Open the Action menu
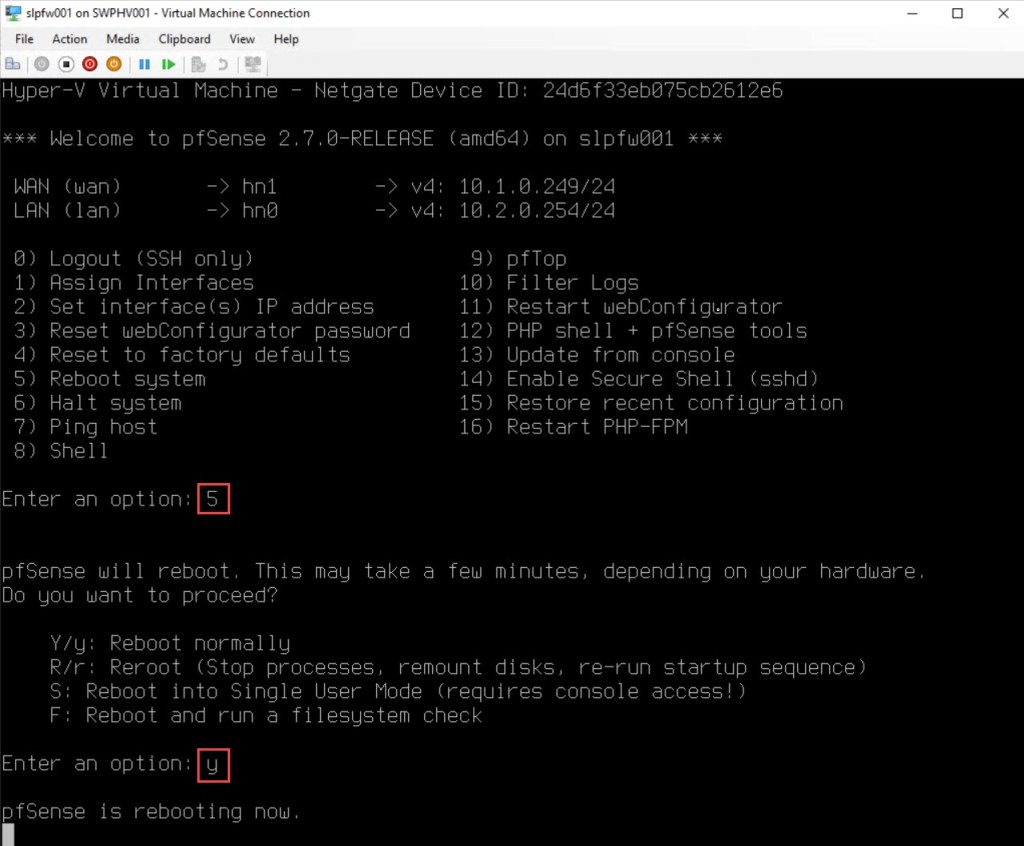This screenshot has height=846, width=1024. pos(69,39)
